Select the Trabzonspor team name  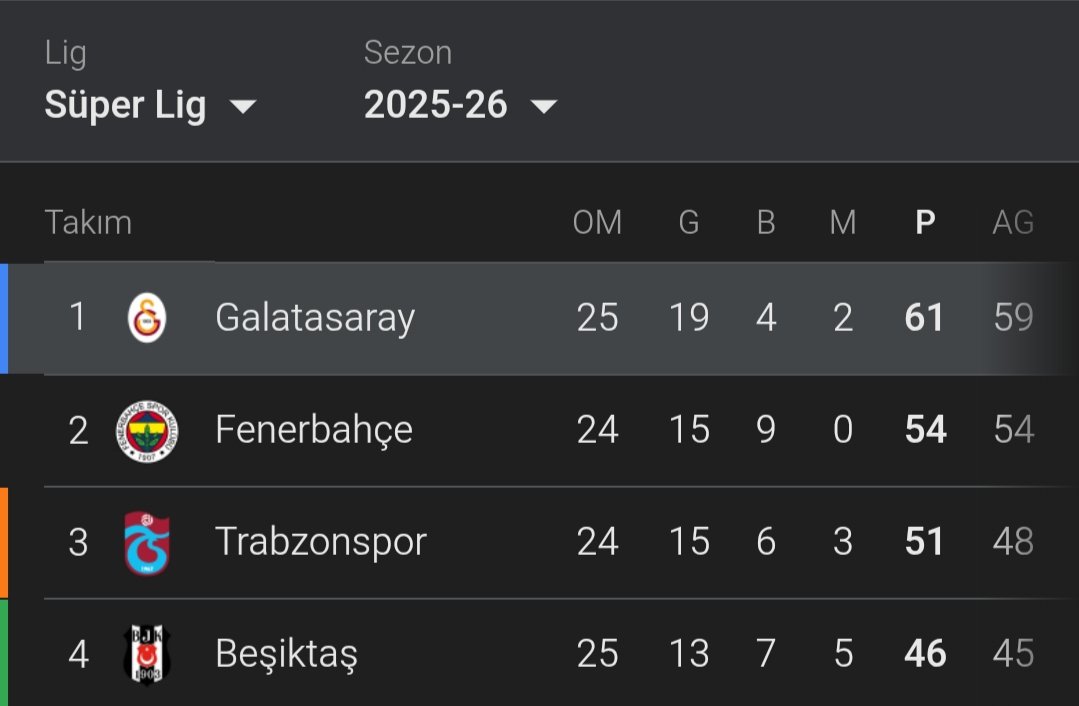click(321, 542)
